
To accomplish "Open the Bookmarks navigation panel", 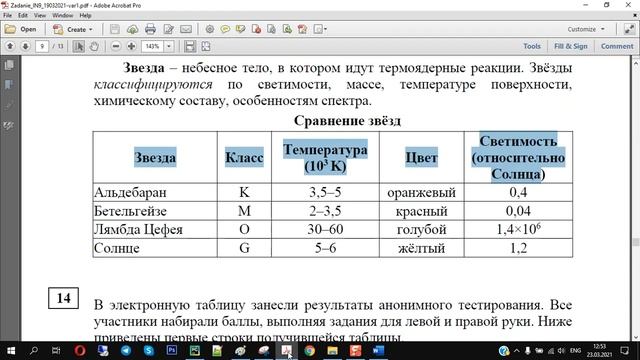I will click(9, 85).
